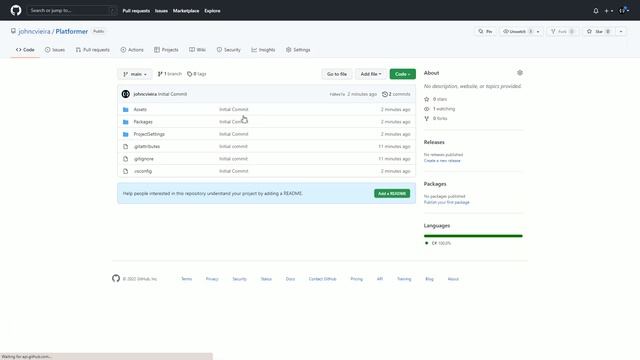Click the Packages folder icon
Image resolution: width=640 pixels, height=360 pixels.
(x=126, y=122)
